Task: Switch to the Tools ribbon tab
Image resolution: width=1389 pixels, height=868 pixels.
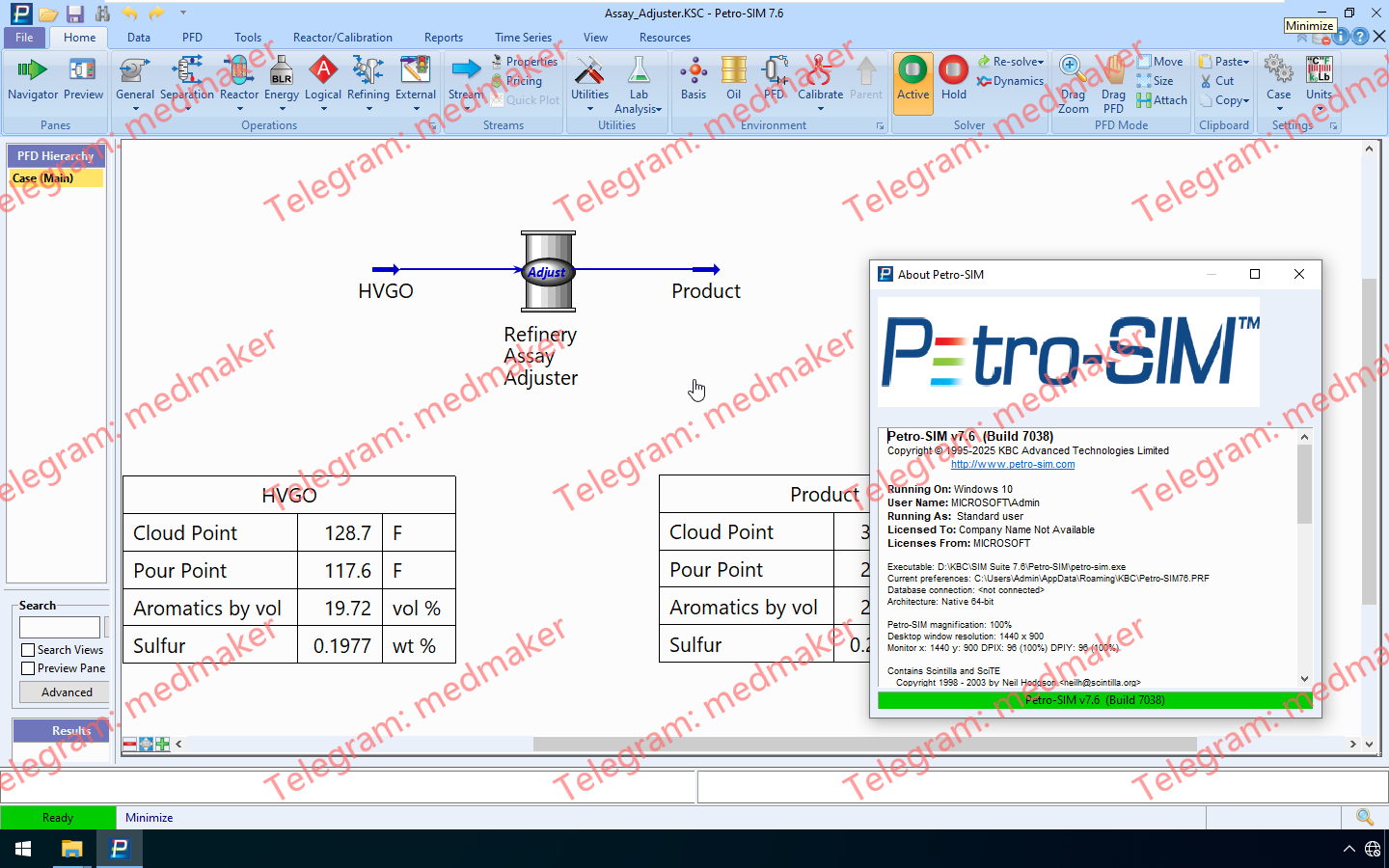Action: pyautogui.click(x=248, y=38)
